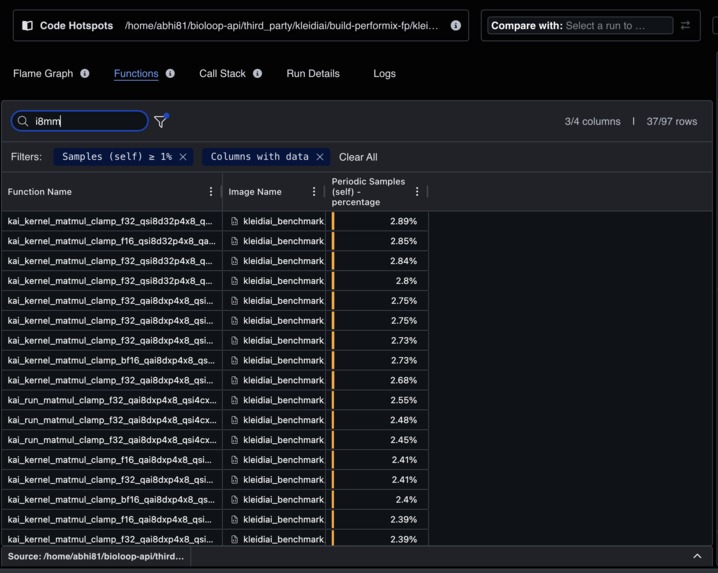Select the Functions tab
Image resolution: width=718 pixels, height=573 pixels.
point(136,73)
